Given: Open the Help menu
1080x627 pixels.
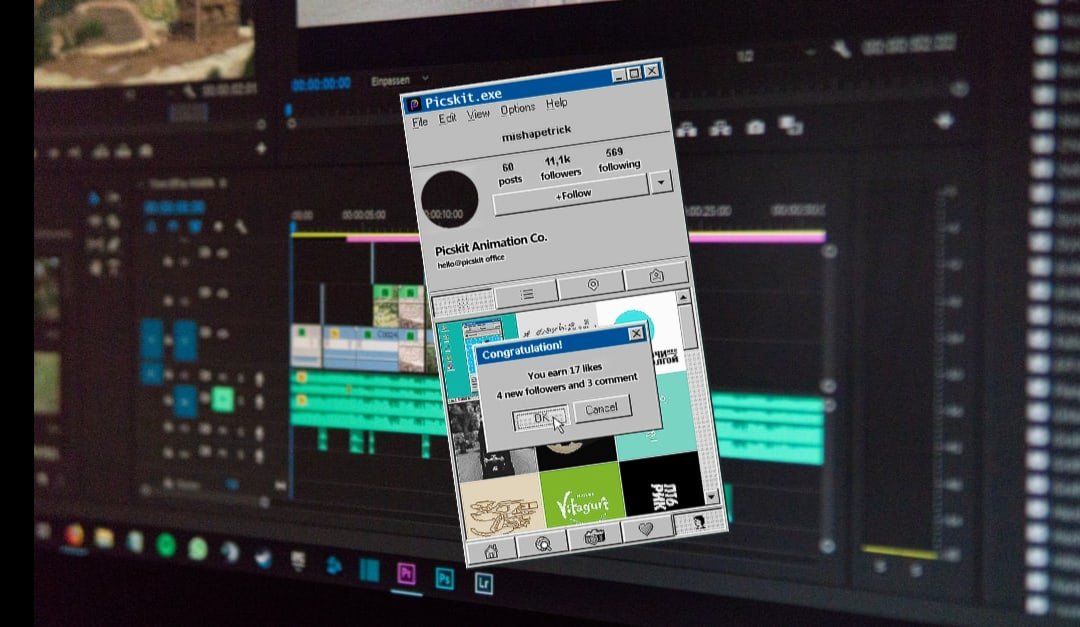Looking at the screenshot, I should click(x=556, y=103).
